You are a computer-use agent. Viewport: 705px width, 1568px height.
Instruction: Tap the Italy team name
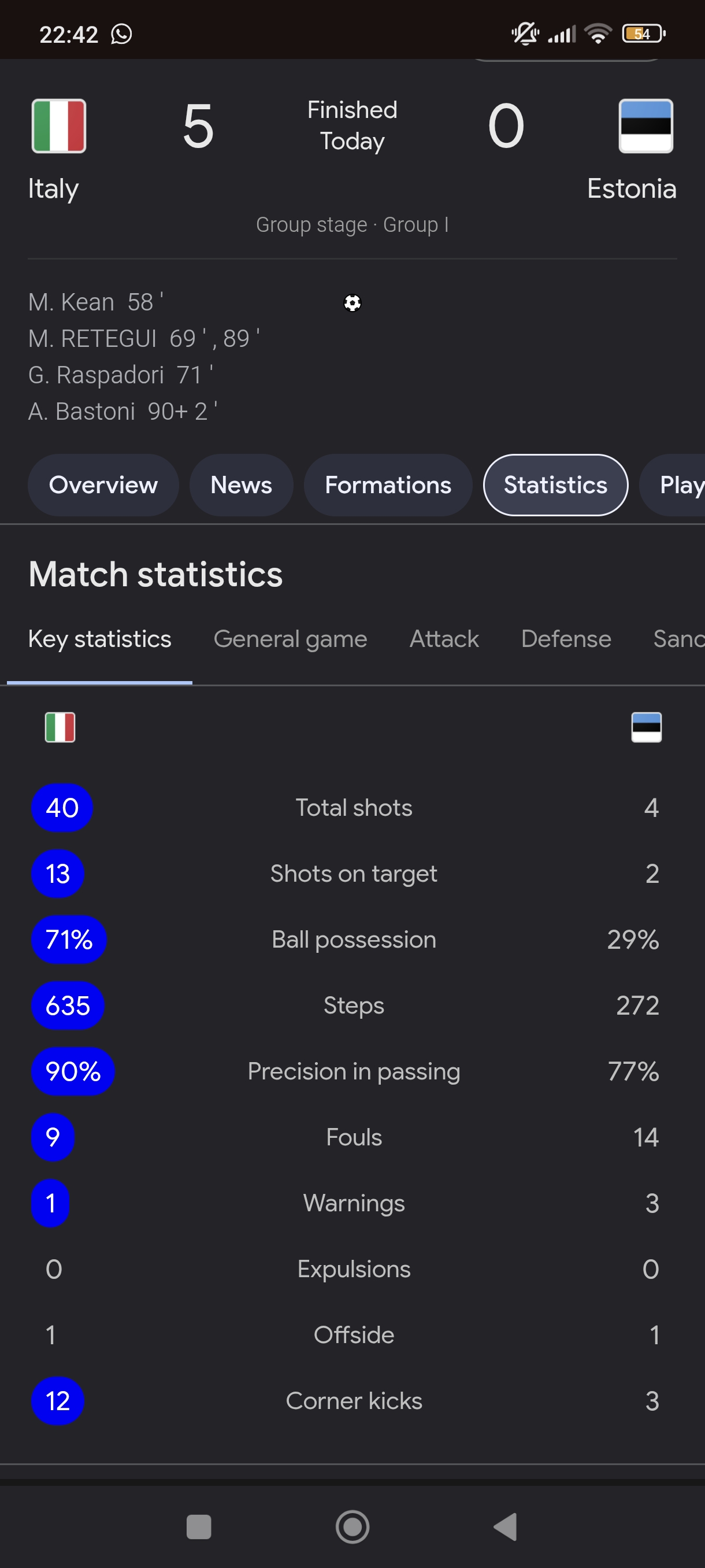click(54, 188)
